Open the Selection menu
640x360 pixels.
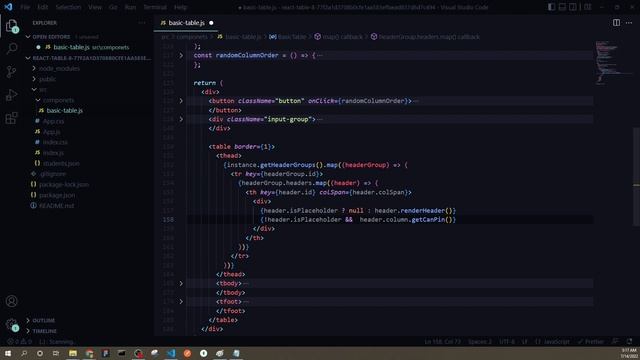pos(68,7)
